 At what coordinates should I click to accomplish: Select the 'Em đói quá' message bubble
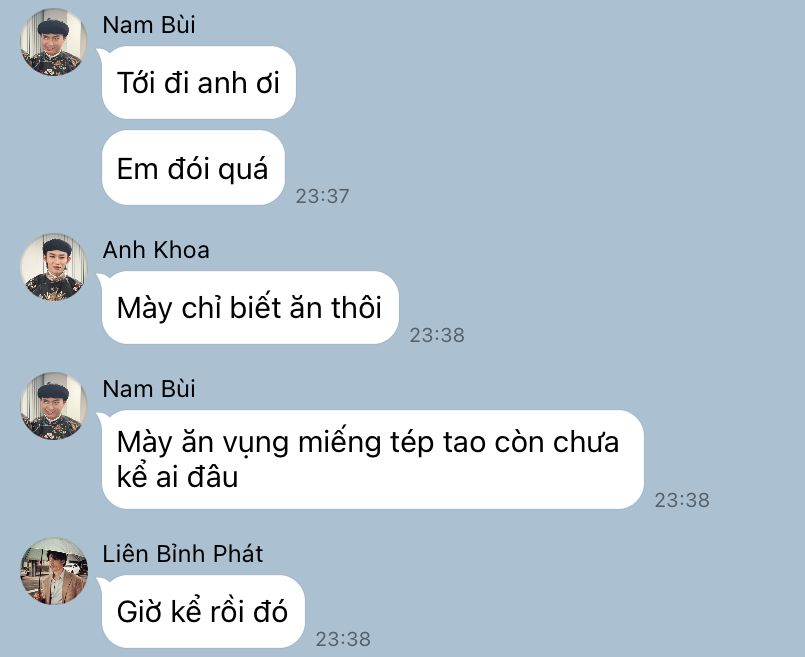(193, 168)
